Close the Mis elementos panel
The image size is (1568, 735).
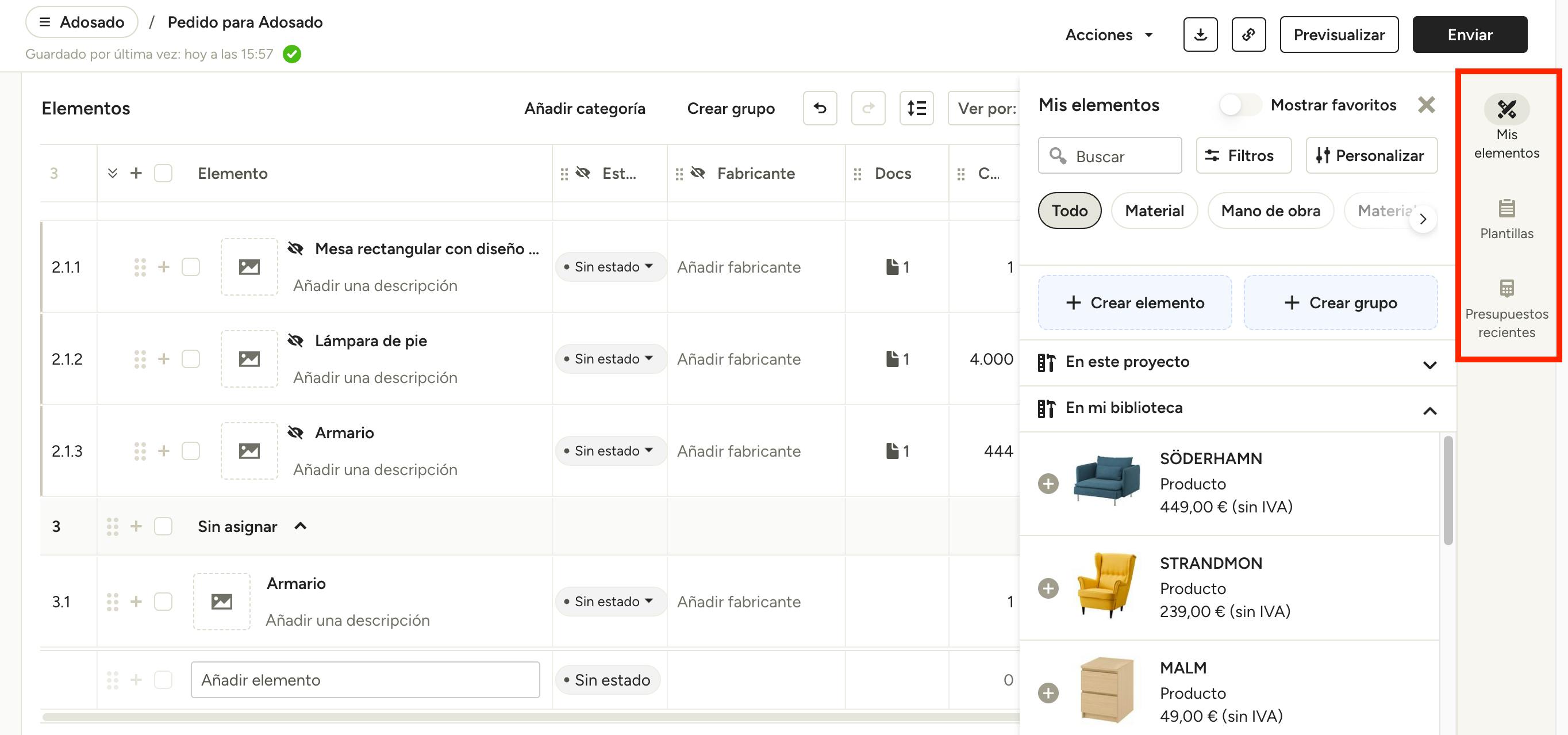1426,105
